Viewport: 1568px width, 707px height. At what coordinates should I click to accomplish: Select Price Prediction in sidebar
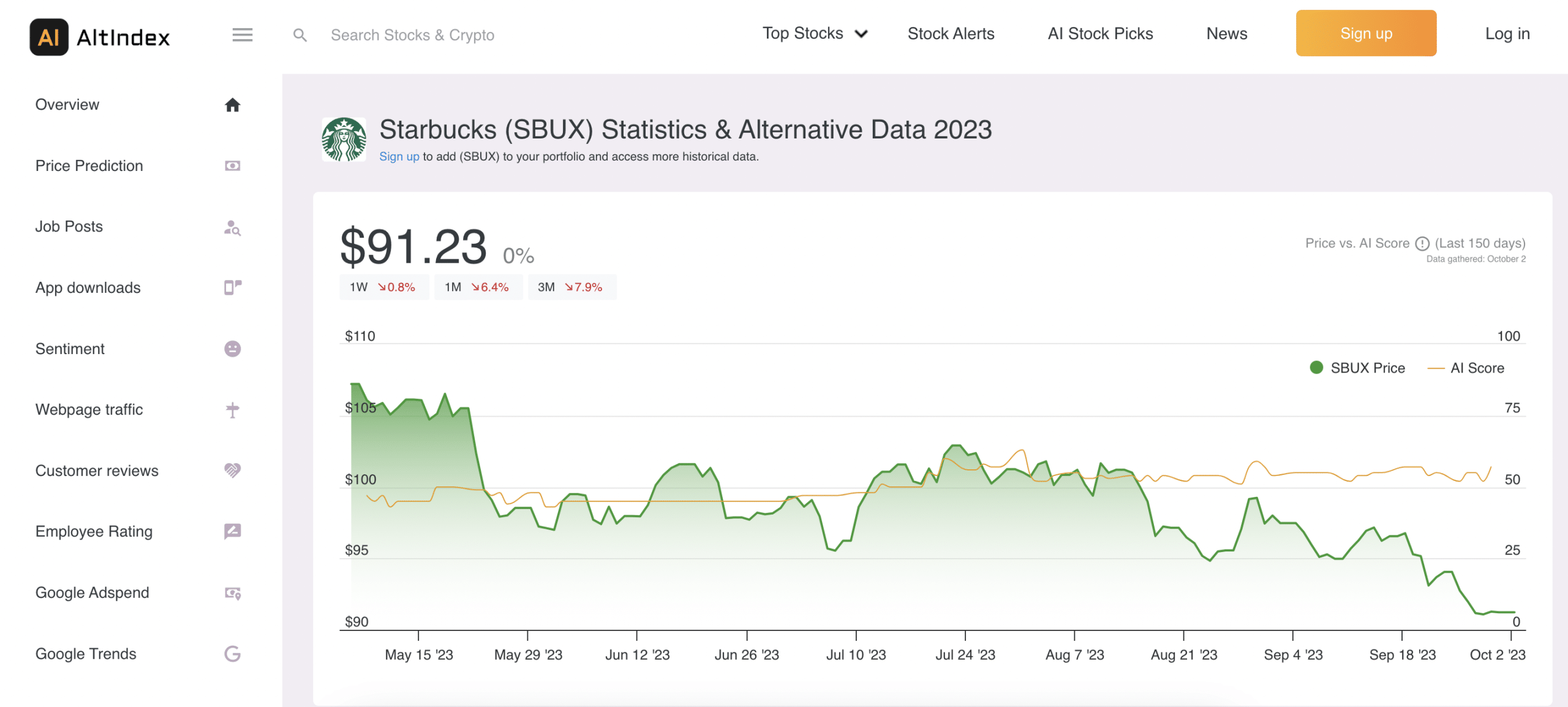89,166
